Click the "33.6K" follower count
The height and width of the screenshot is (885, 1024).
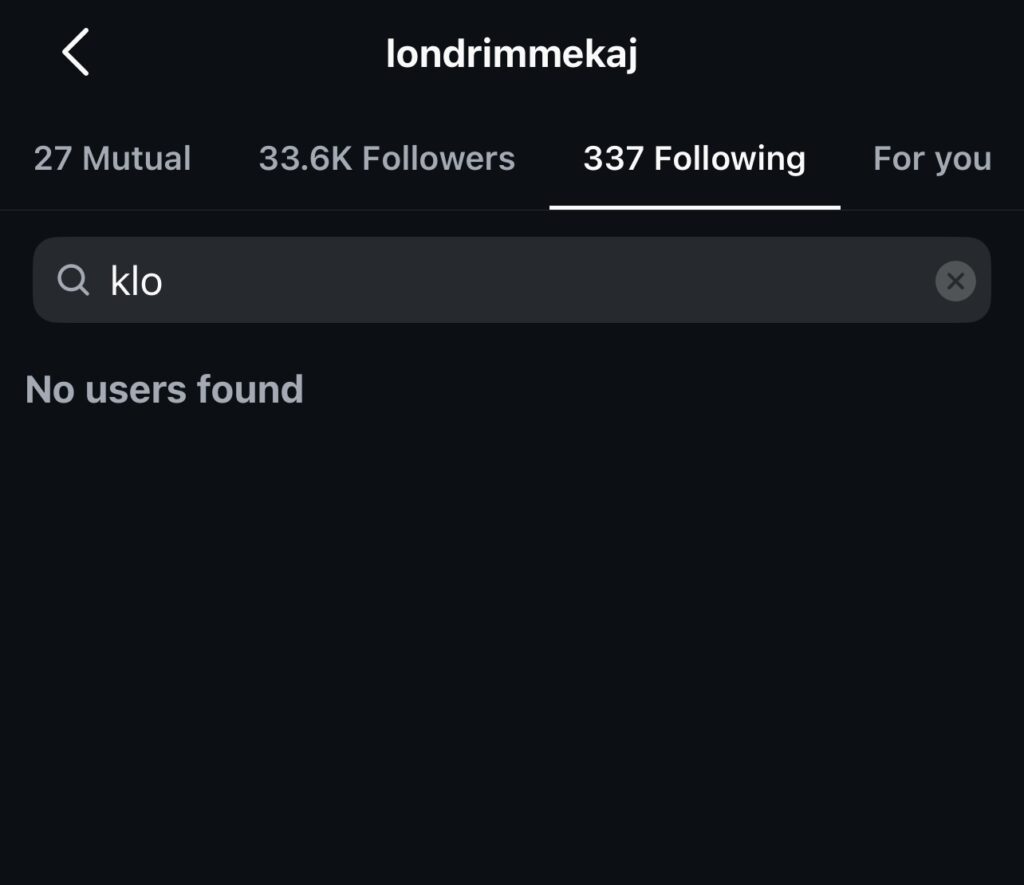point(304,159)
